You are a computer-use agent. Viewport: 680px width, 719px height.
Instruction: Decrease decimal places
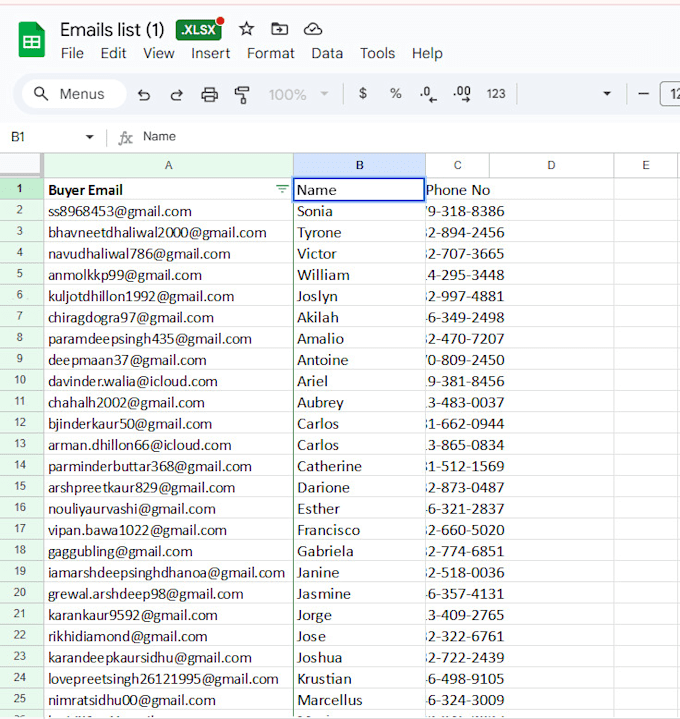click(x=428, y=94)
